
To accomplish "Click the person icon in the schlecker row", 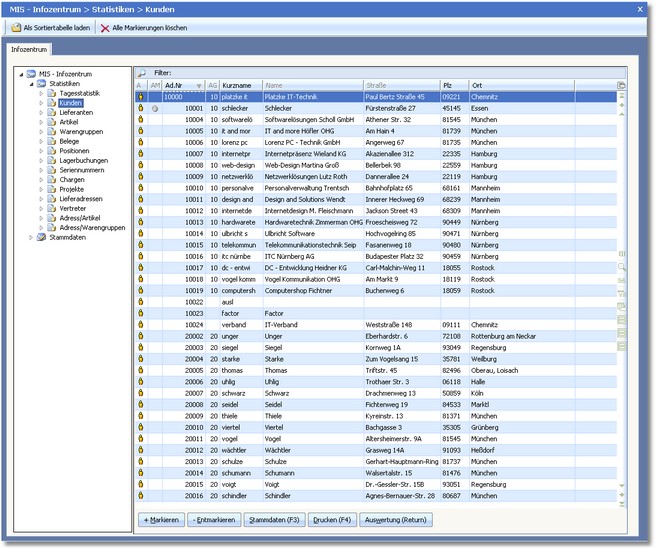I will 140,108.
